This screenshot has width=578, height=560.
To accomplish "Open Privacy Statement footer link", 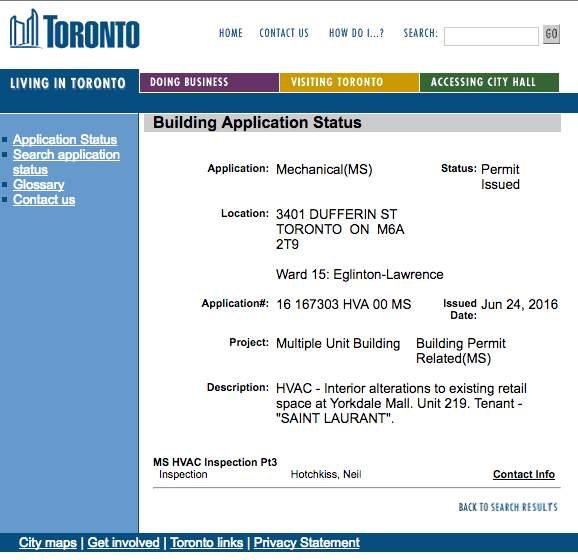I will coord(307,542).
